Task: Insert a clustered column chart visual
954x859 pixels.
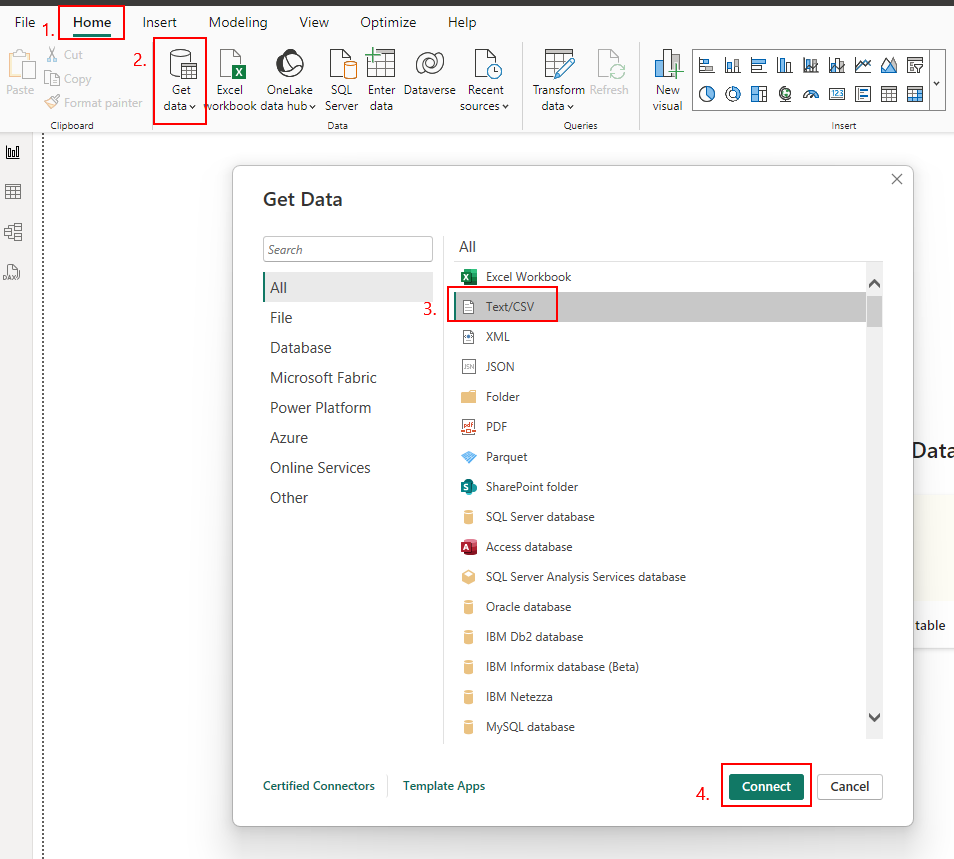Action: (x=785, y=65)
